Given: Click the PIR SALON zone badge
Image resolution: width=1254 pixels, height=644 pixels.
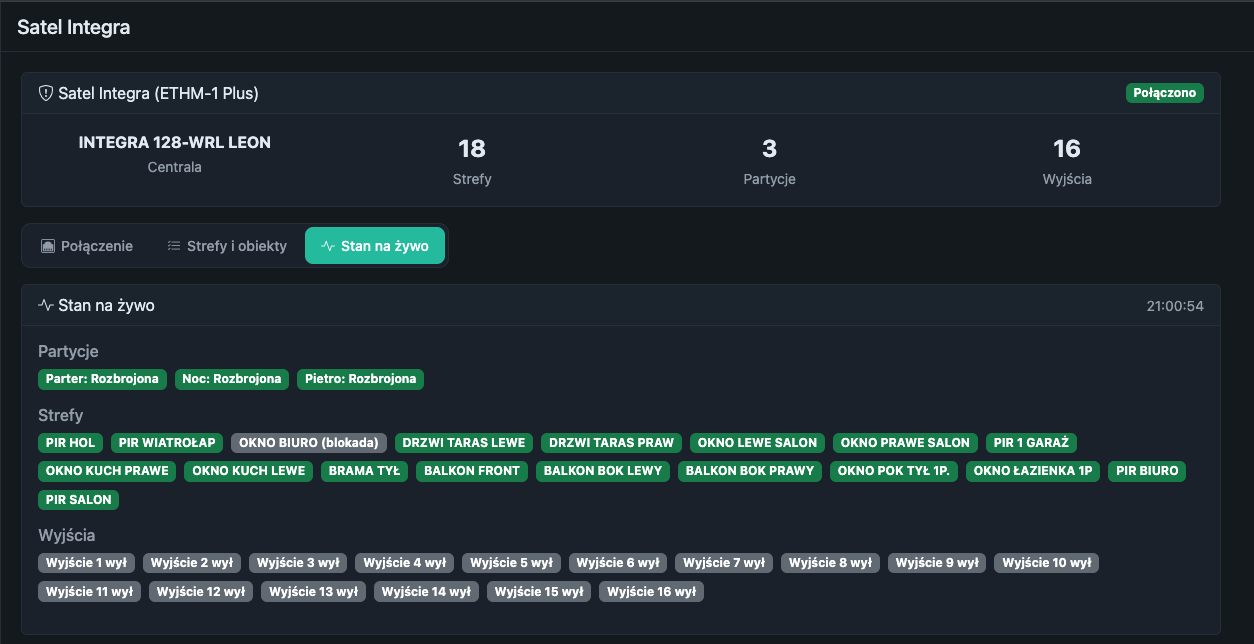Looking at the screenshot, I should [x=79, y=499].
